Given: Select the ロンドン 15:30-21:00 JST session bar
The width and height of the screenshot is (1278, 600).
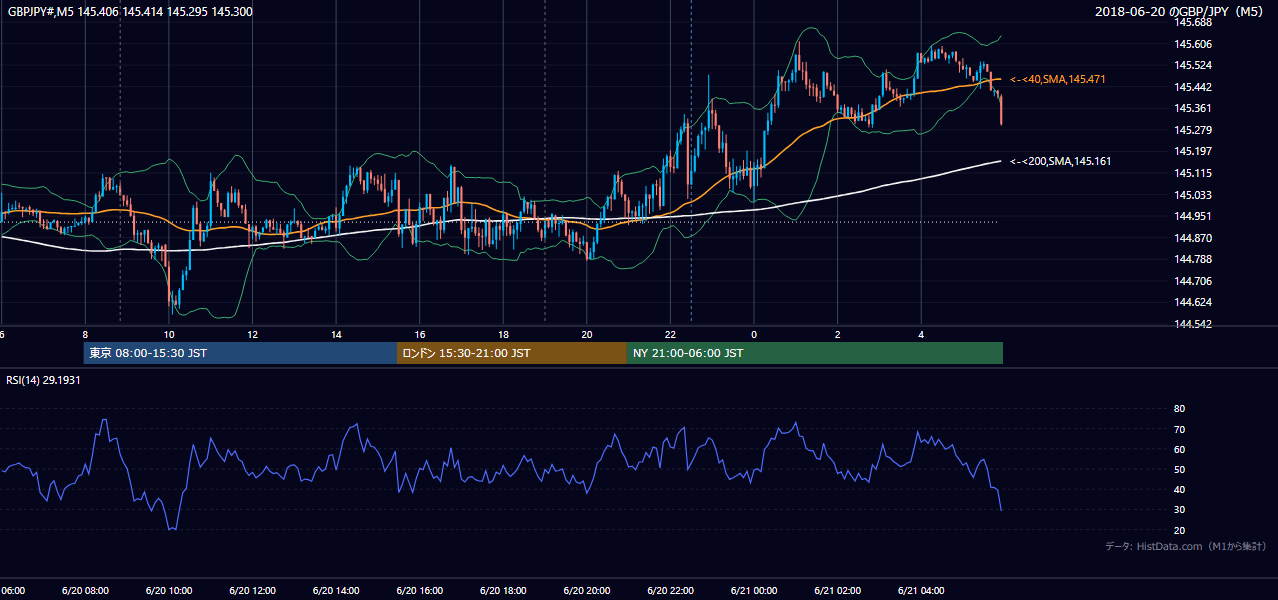Looking at the screenshot, I should point(512,353).
